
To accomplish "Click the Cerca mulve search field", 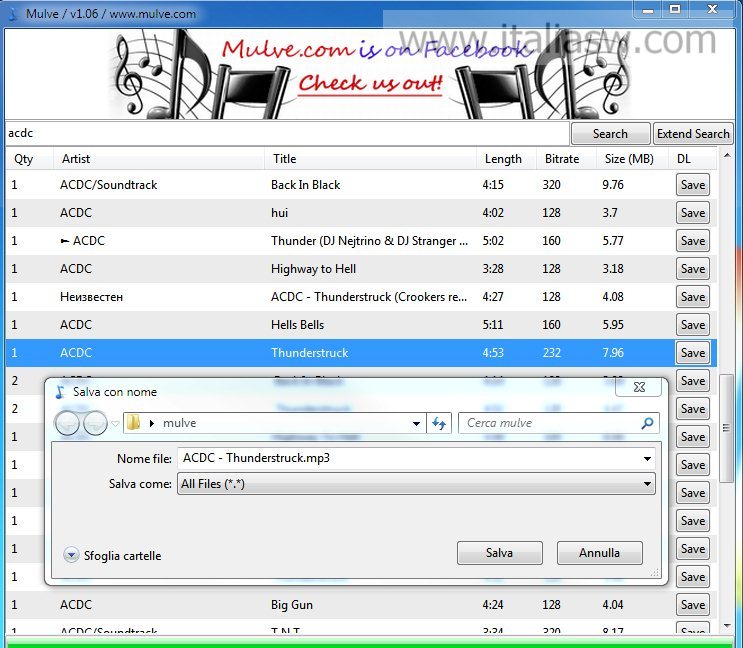I will click(x=559, y=423).
